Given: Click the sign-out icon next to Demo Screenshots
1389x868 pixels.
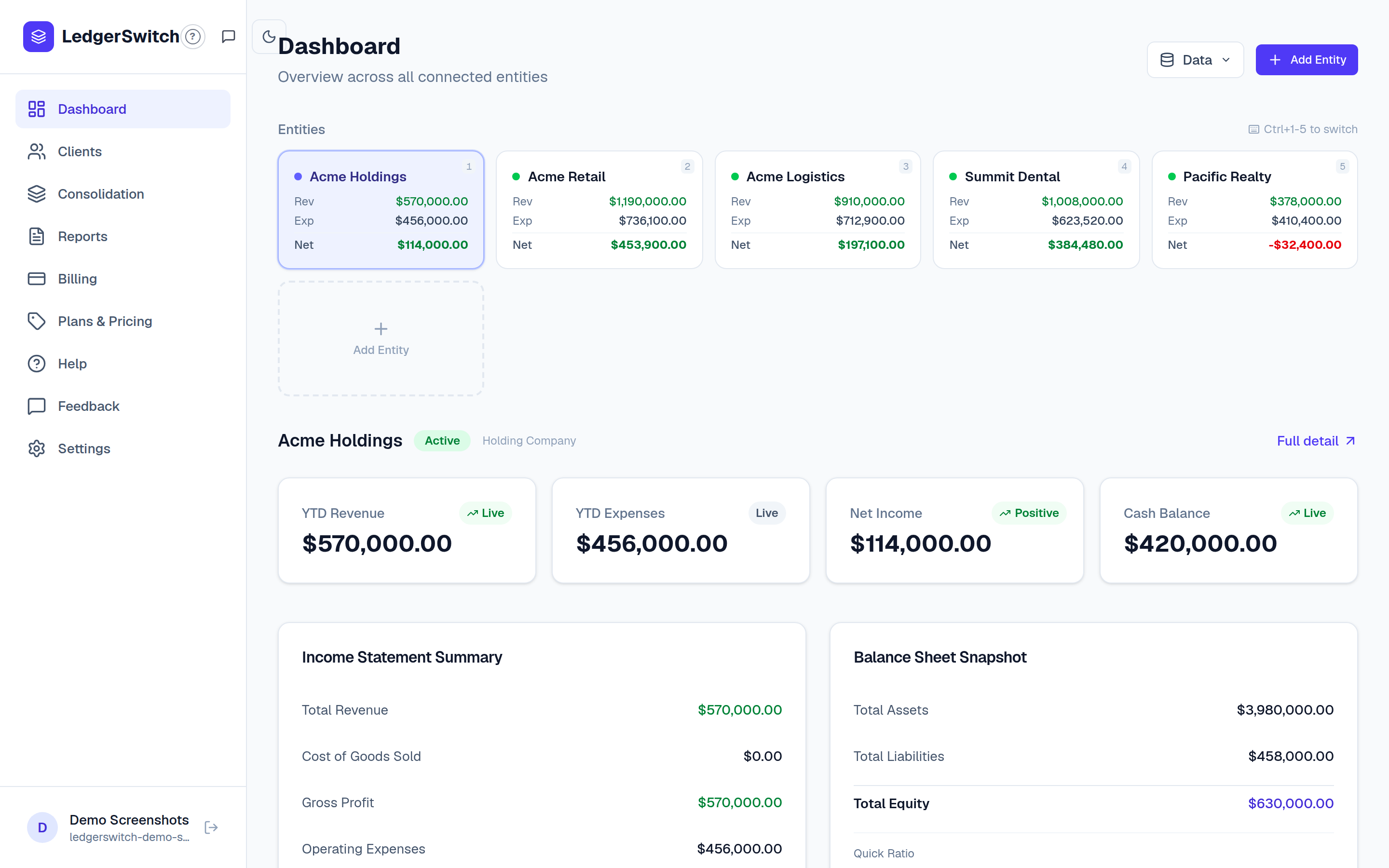Looking at the screenshot, I should (211, 827).
